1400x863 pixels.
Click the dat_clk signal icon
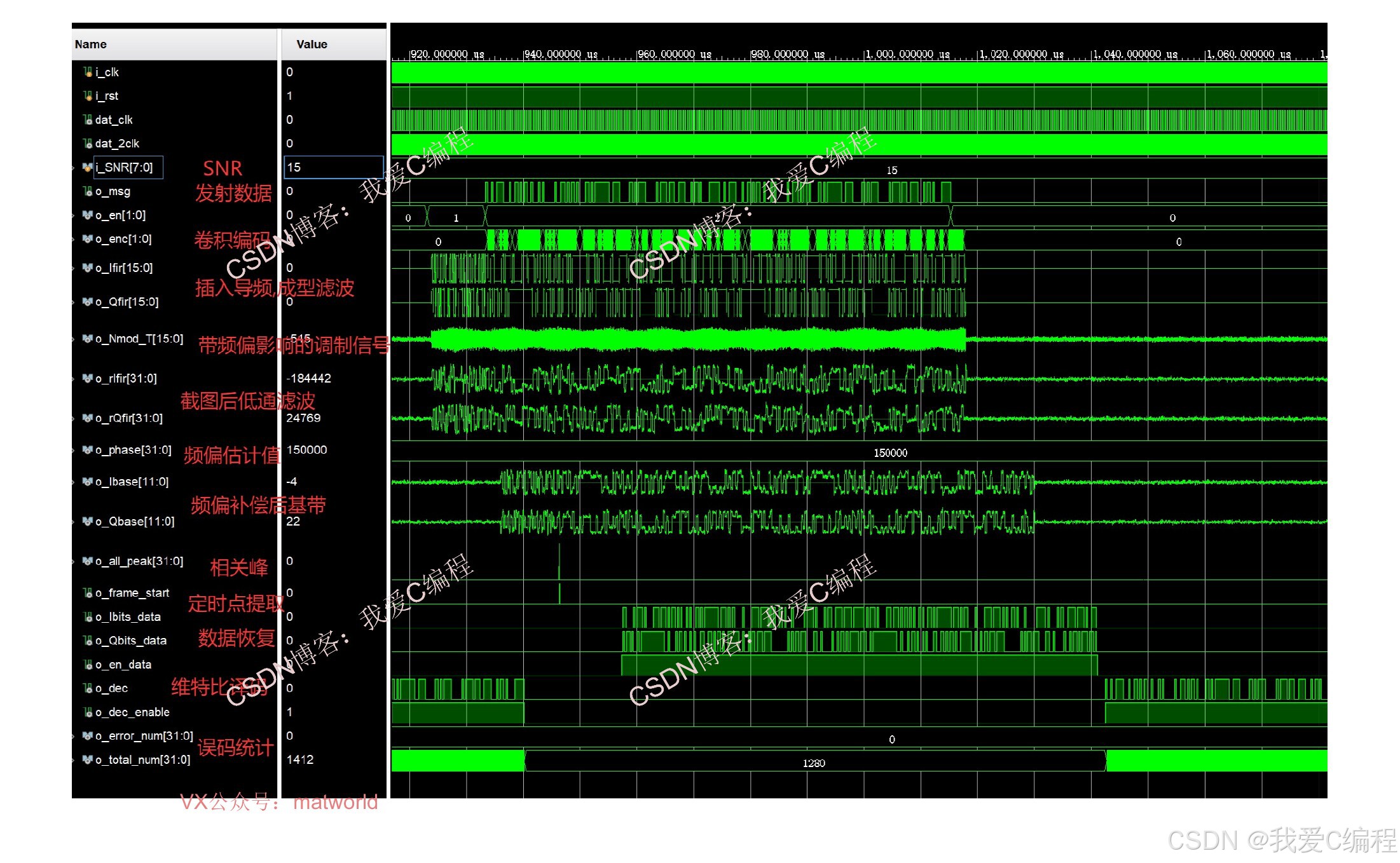(88, 119)
